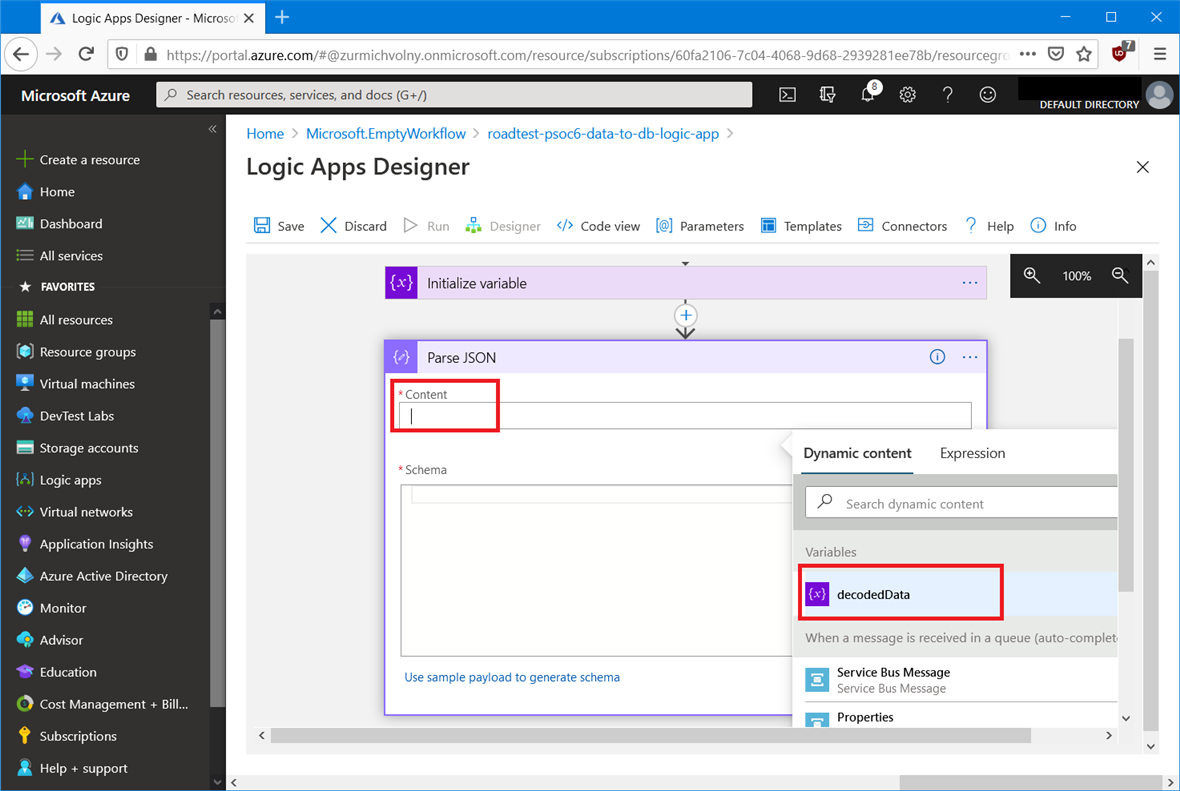
Task: Zoom out on the designer canvas
Action: click(x=1120, y=276)
